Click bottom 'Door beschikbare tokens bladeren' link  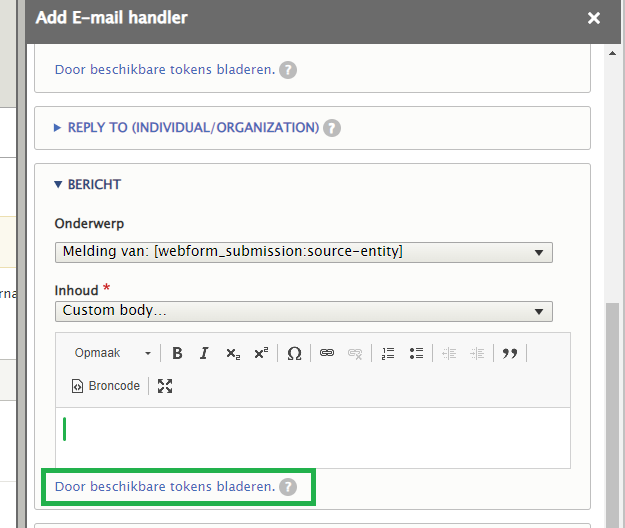(164, 487)
